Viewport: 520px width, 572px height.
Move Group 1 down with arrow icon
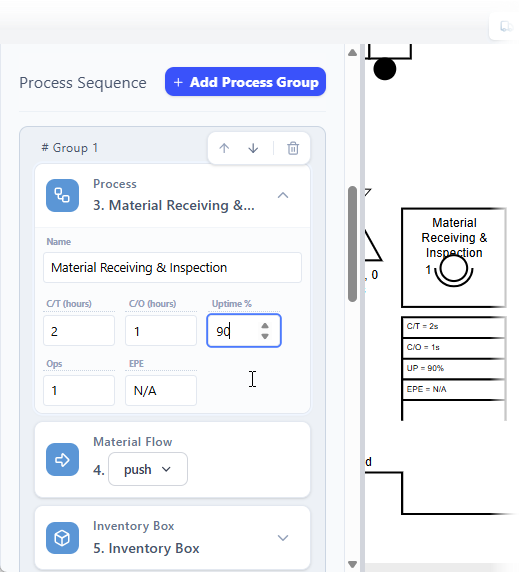[253, 148]
